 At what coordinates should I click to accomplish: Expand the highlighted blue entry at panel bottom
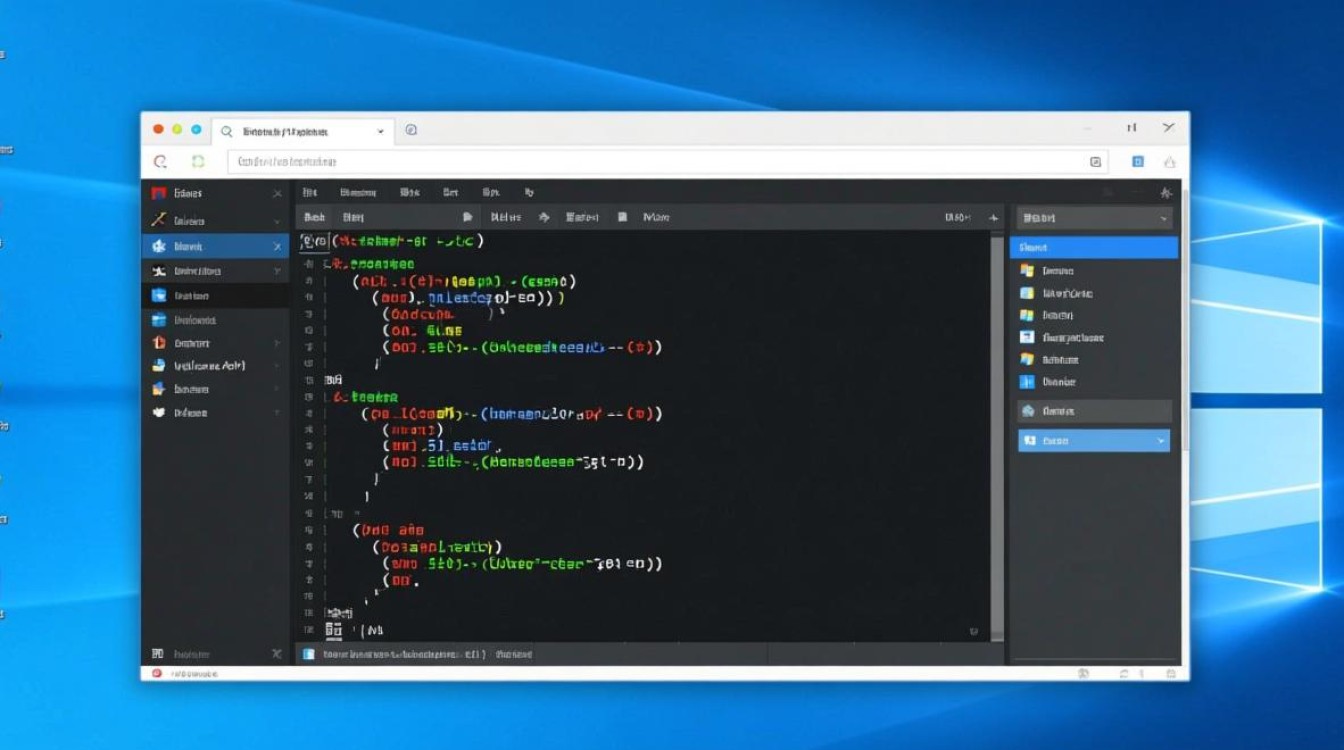point(1159,440)
